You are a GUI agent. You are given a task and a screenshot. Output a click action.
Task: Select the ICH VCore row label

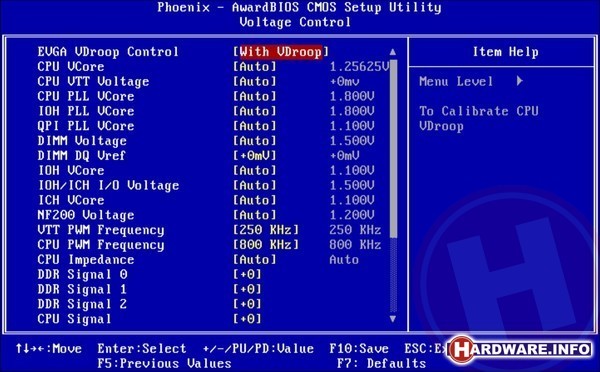point(71,200)
